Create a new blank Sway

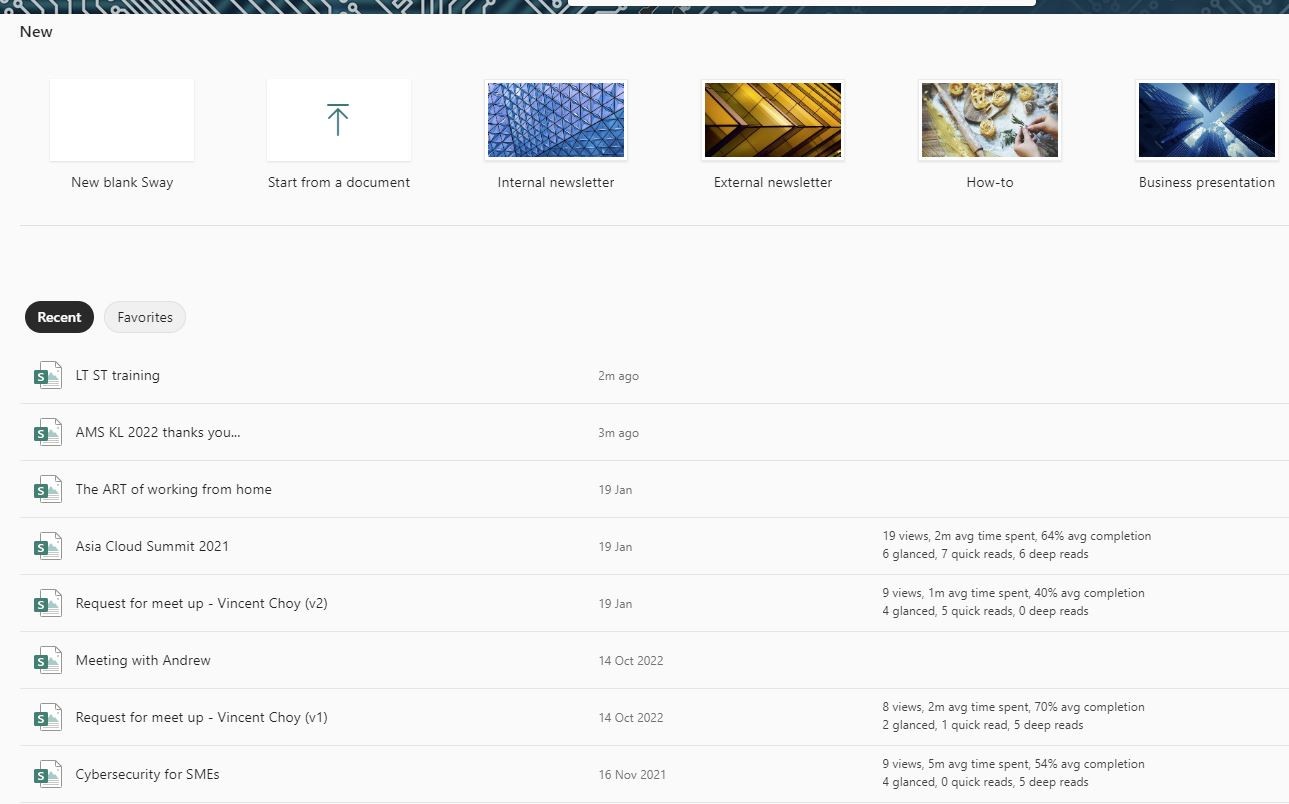coord(121,119)
